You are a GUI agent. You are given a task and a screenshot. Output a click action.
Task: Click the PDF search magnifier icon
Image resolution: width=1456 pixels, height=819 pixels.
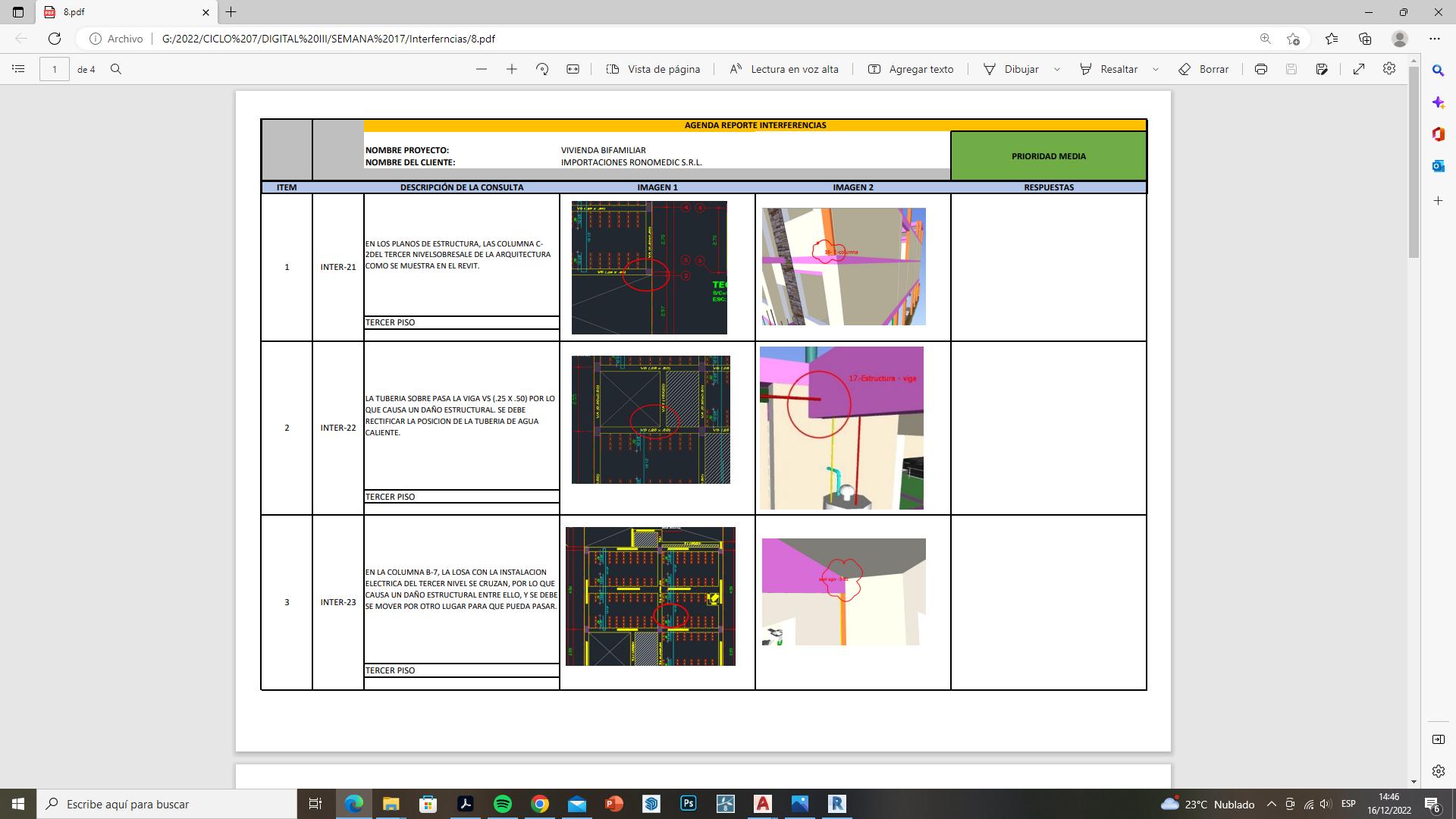point(116,69)
